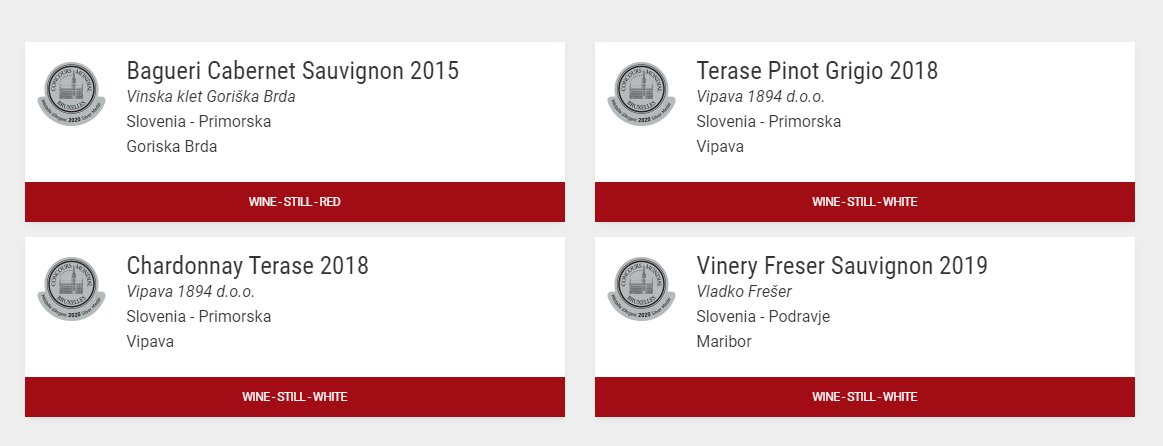This screenshot has height=446, width=1163.
Task: Select producer Vladko Frešer
Action: [744, 292]
